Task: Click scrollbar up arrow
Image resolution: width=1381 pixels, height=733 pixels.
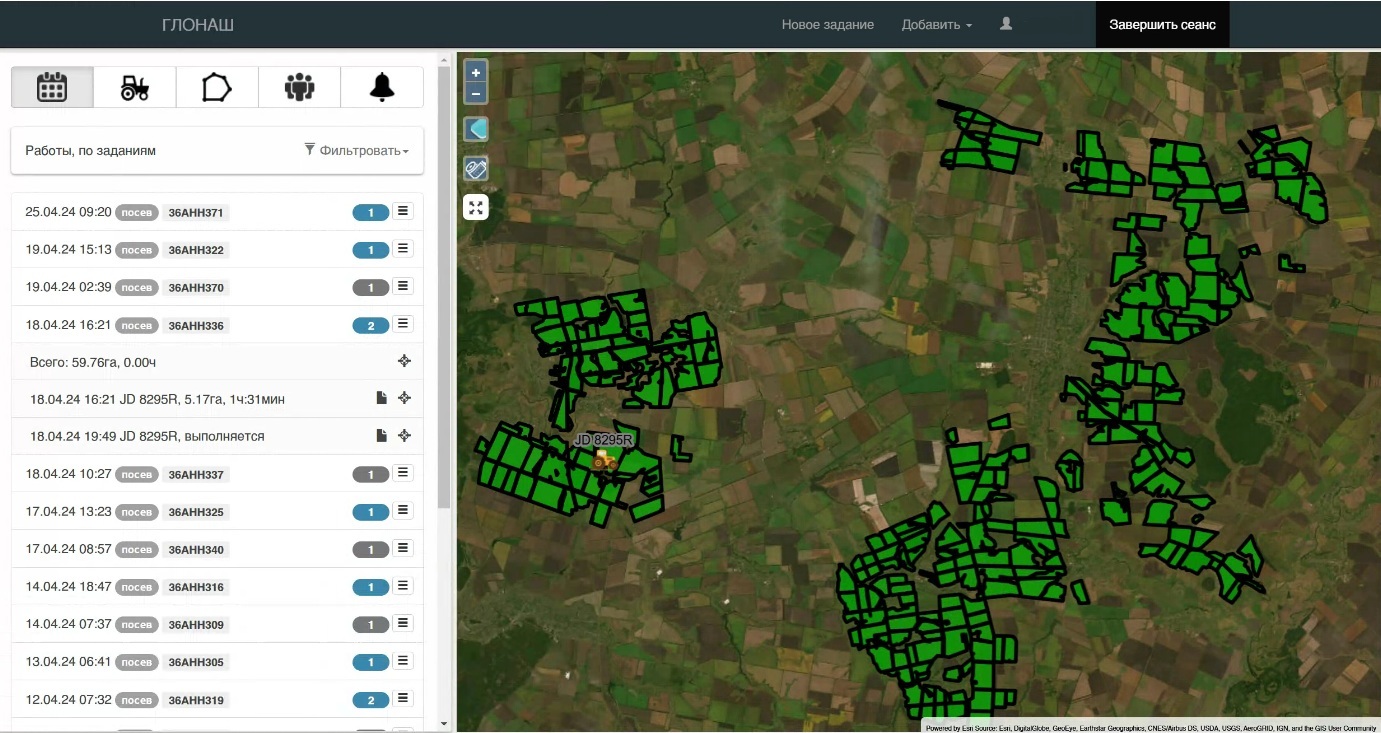Action: pos(444,60)
